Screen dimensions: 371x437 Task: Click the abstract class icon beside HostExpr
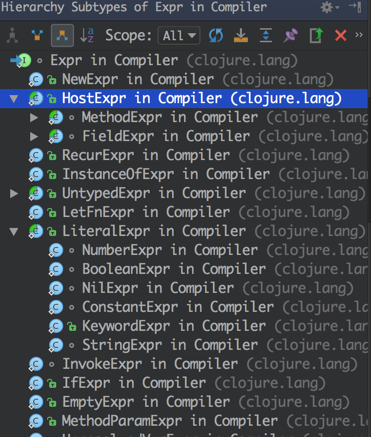[x=36, y=99]
